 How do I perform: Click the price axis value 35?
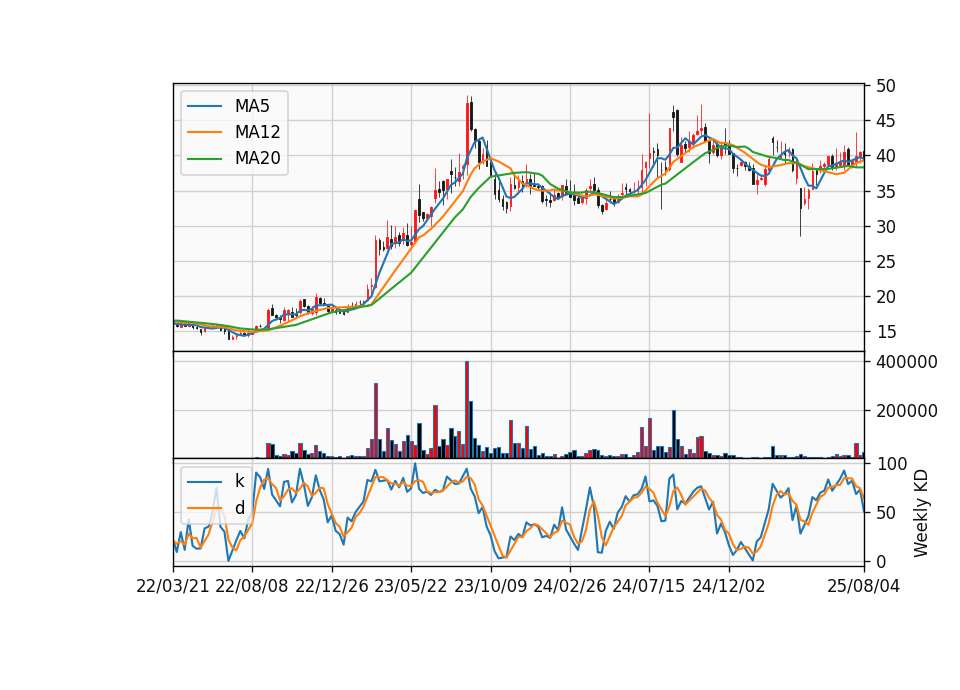(886, 192)
